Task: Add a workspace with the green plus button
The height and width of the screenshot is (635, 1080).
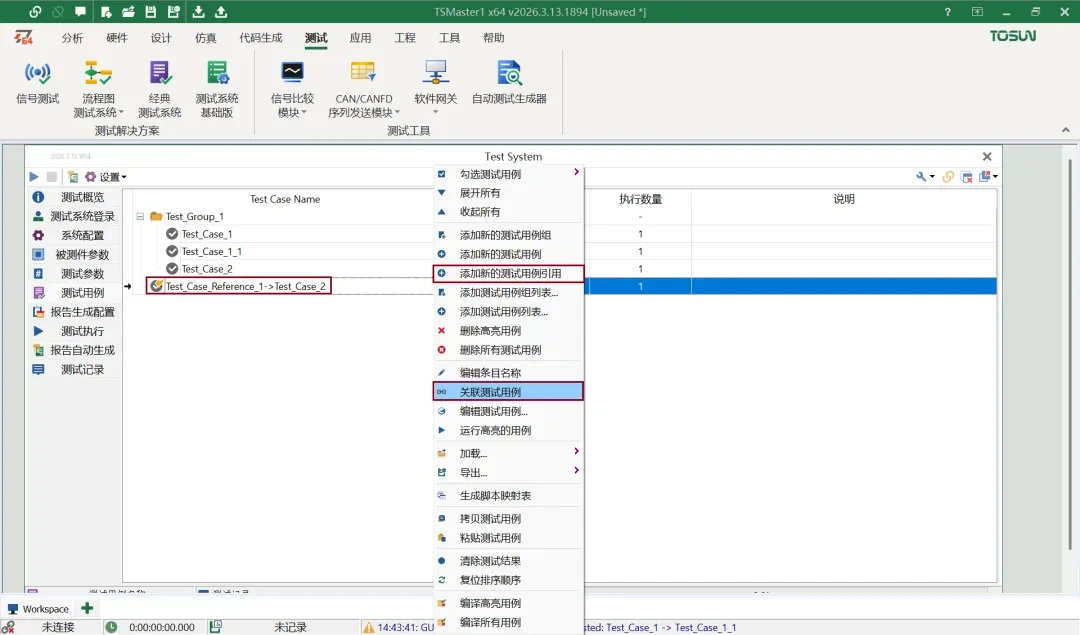Action: [x=85, y=608]
